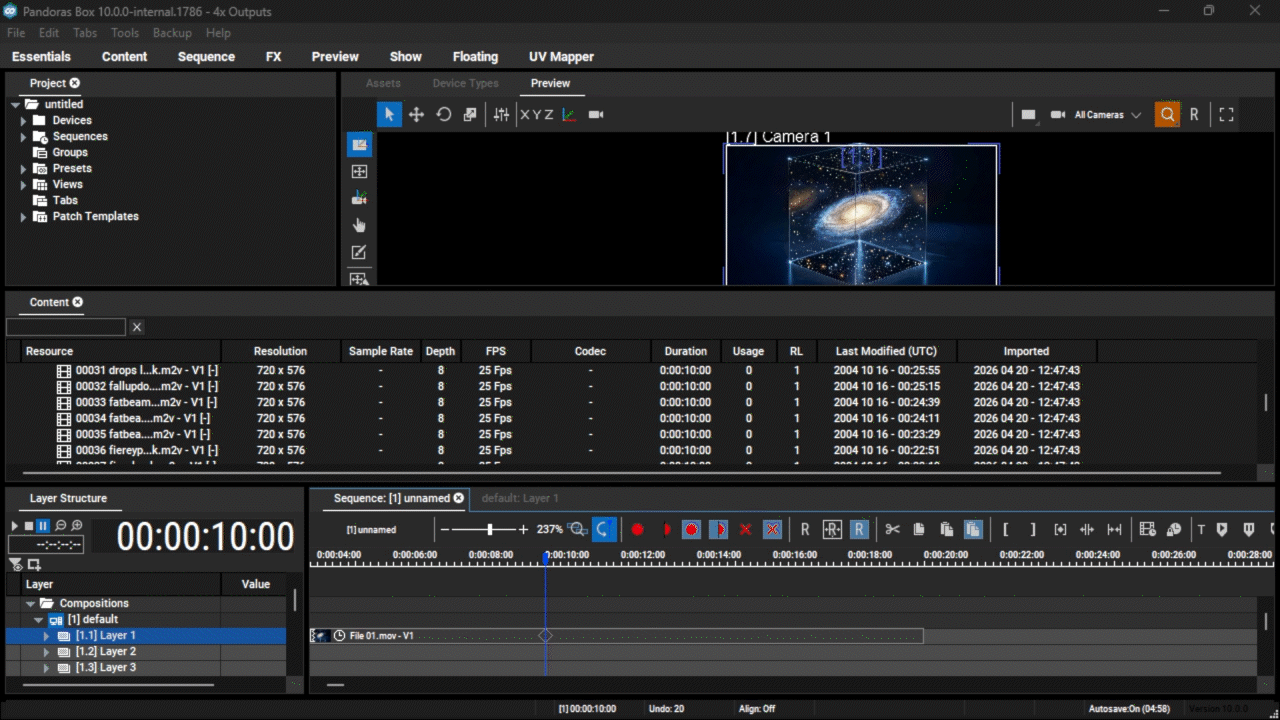The image size is (1280, 720).
Task: Toggle the highlighted paste-special button
Action: tap(973, 530)
